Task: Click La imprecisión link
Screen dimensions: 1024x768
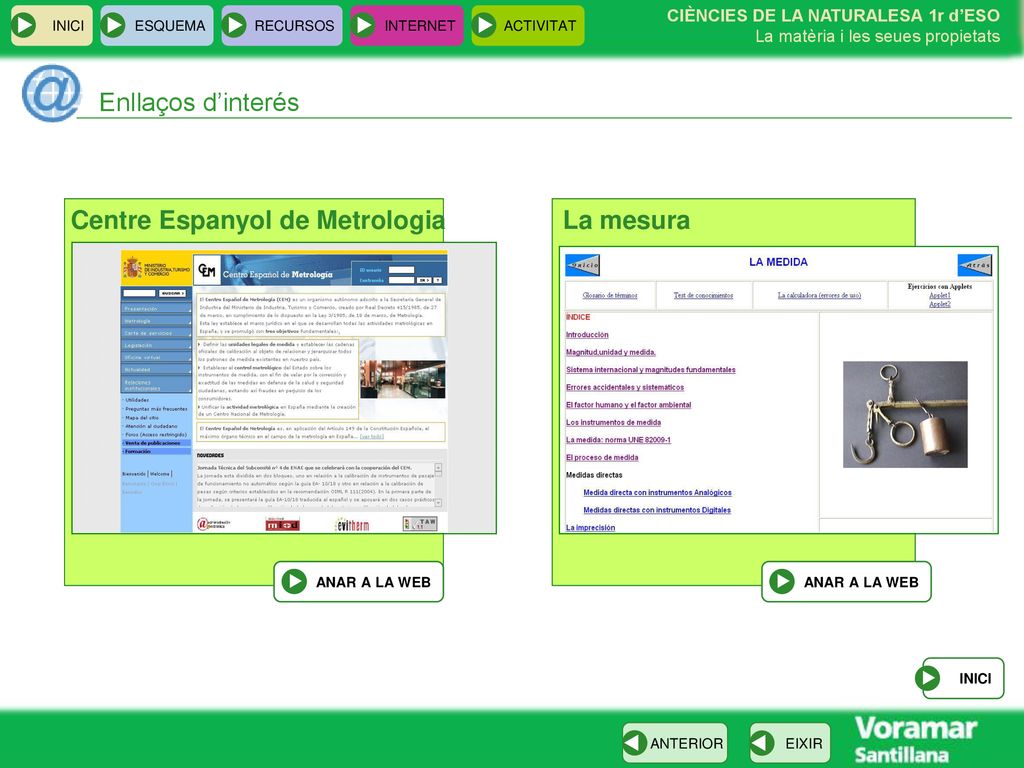Action: tap(590, 528)
